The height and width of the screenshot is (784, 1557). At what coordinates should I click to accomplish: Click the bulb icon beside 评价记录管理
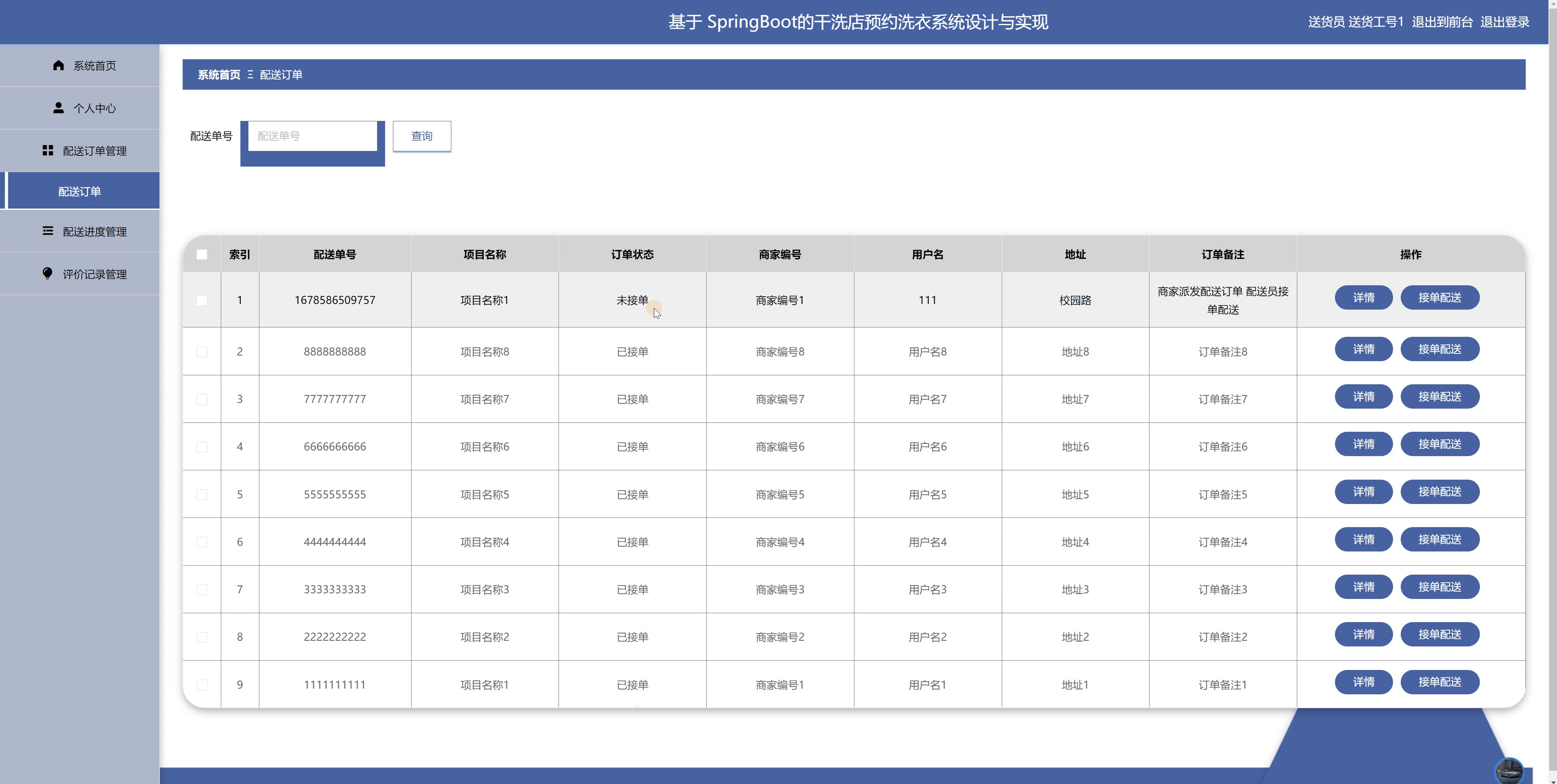(x=48, y=273)
